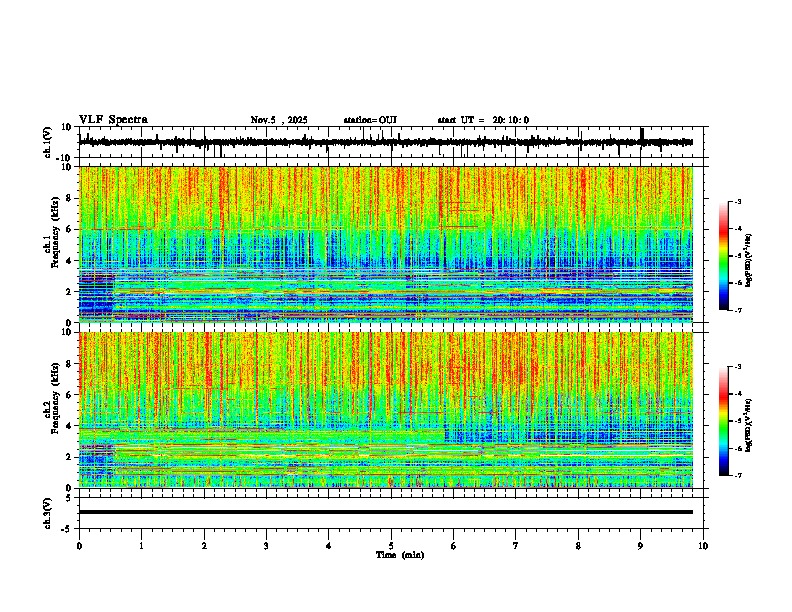Viewport: 792px width, 612px height.
Task: Click the "7" tick on the Time axis
Action: click(x=516, y=546)
